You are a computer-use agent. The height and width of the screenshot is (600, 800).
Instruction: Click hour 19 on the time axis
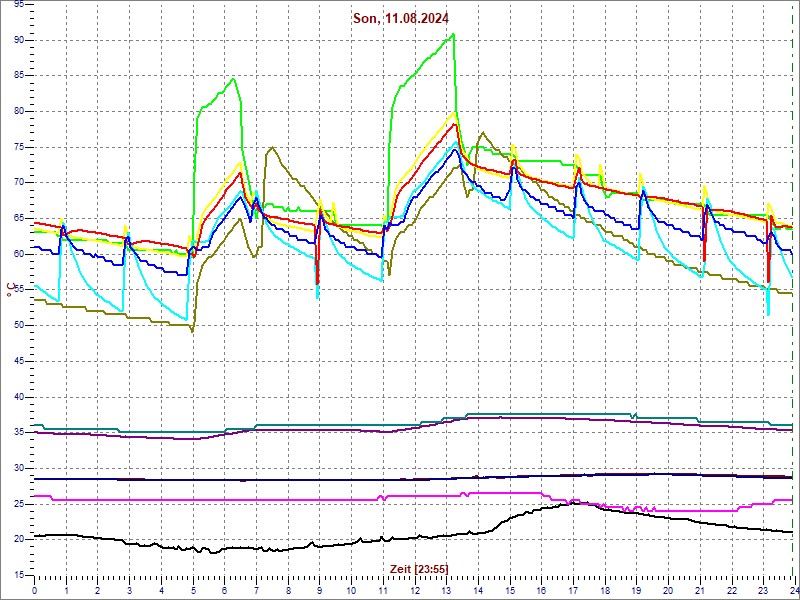pyautogui.click(x=636, y=589)
